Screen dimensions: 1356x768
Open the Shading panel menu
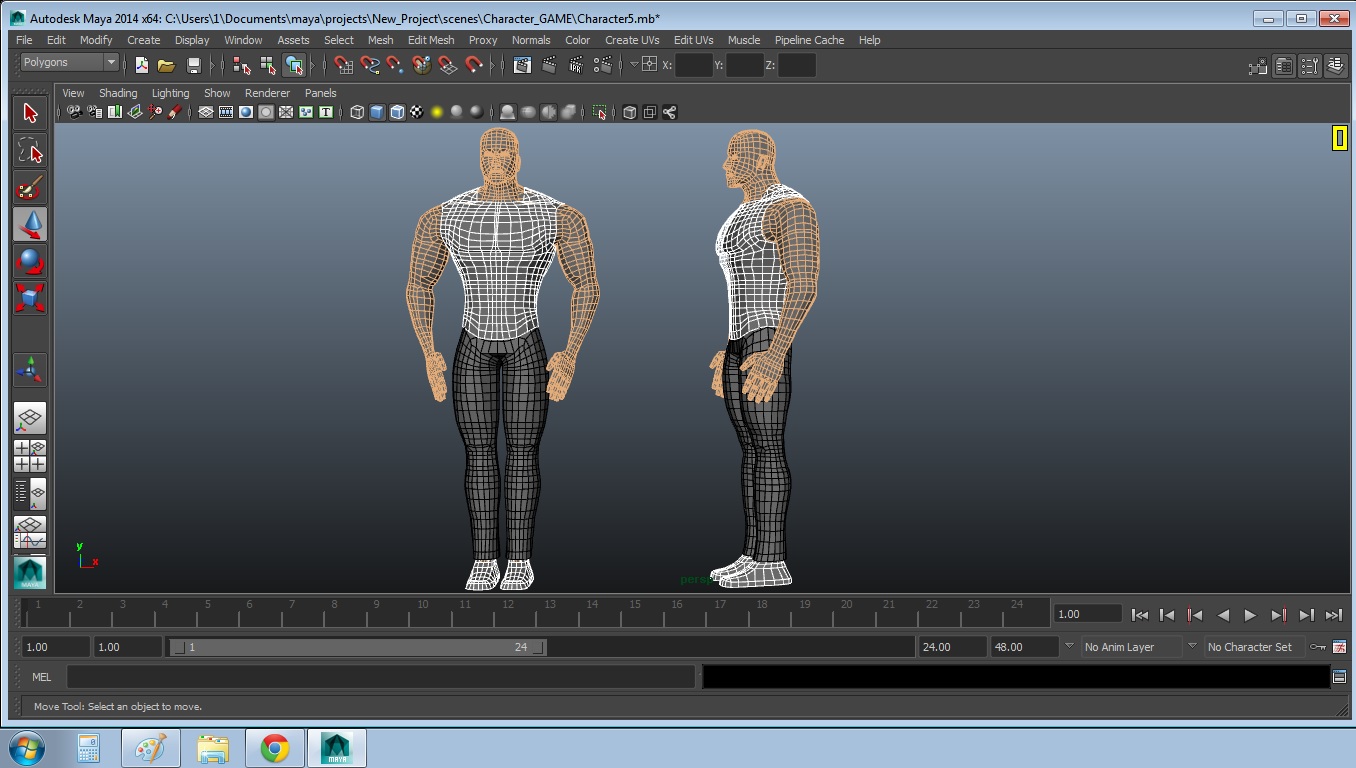118,93
